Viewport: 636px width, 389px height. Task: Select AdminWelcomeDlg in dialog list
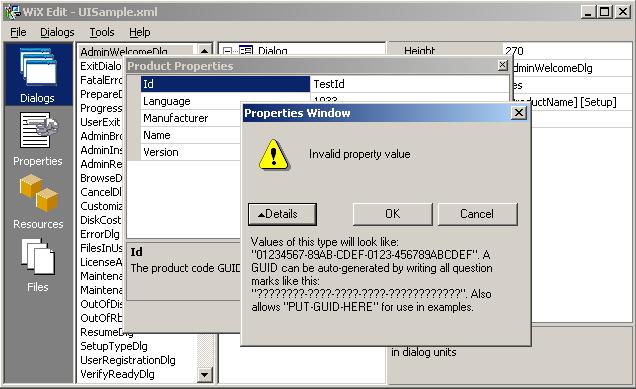coord(124,52)
